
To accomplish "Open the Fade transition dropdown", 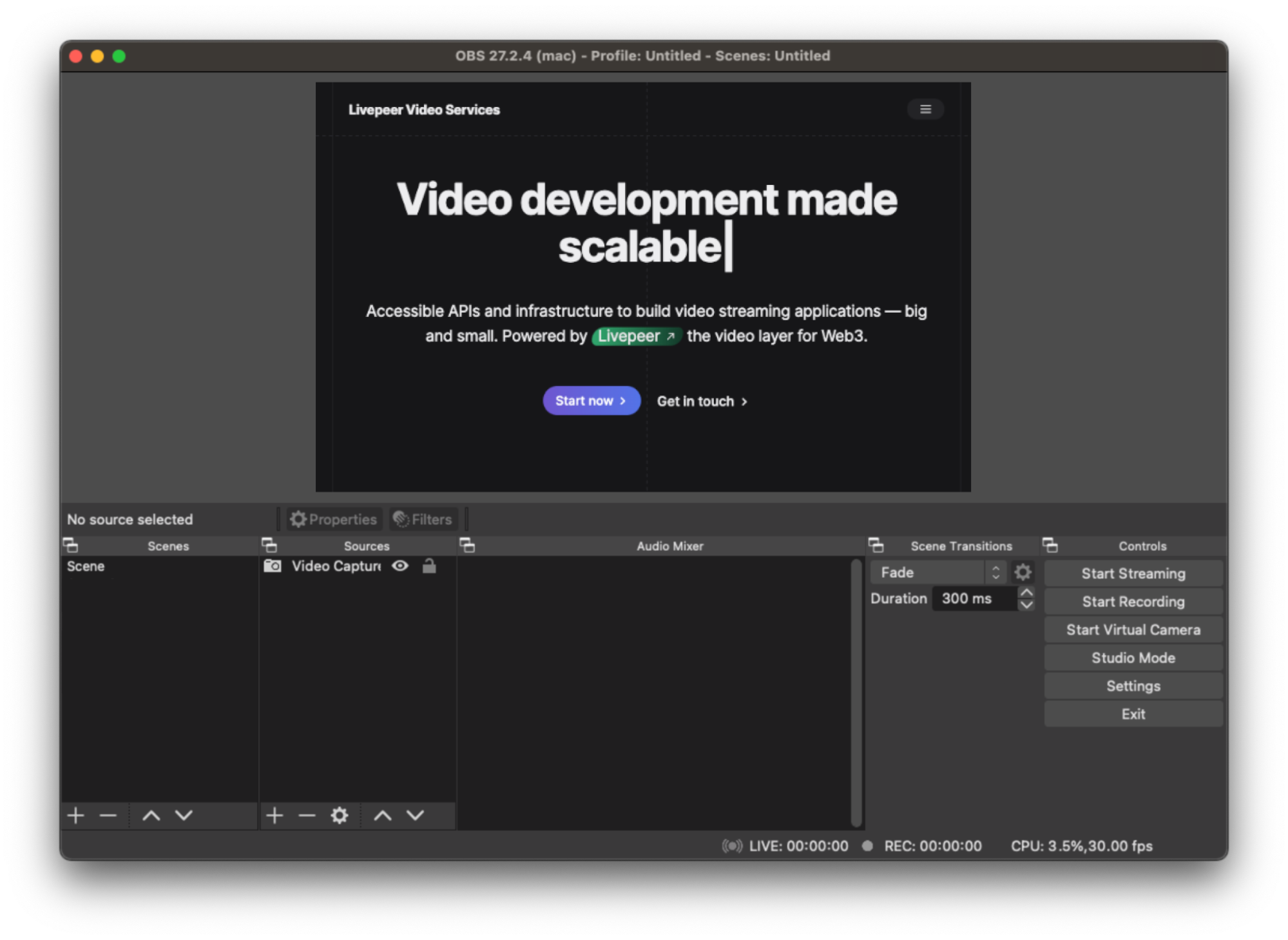I will 937,572.
